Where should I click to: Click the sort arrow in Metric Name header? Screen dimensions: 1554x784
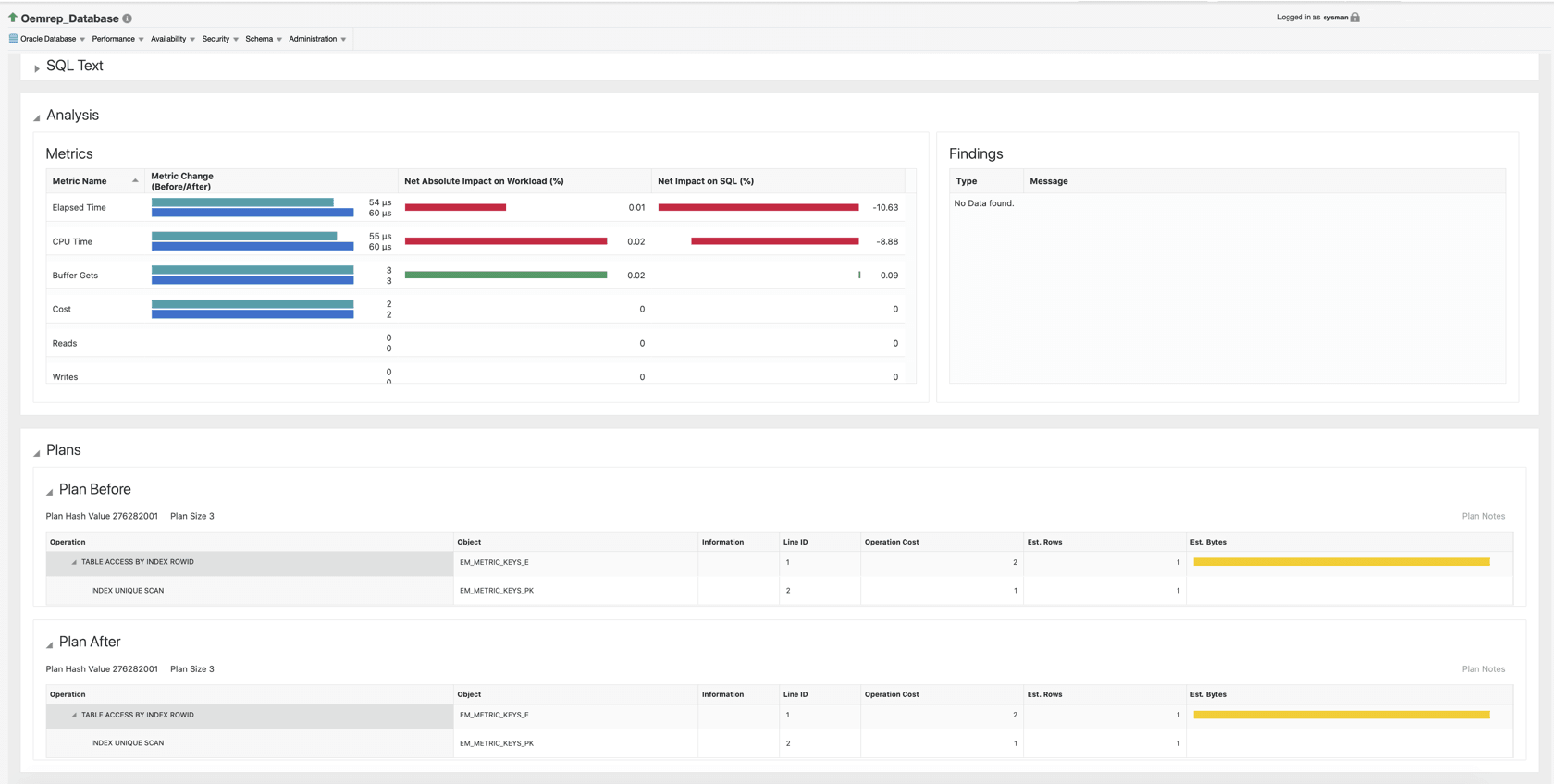(135, 181)
